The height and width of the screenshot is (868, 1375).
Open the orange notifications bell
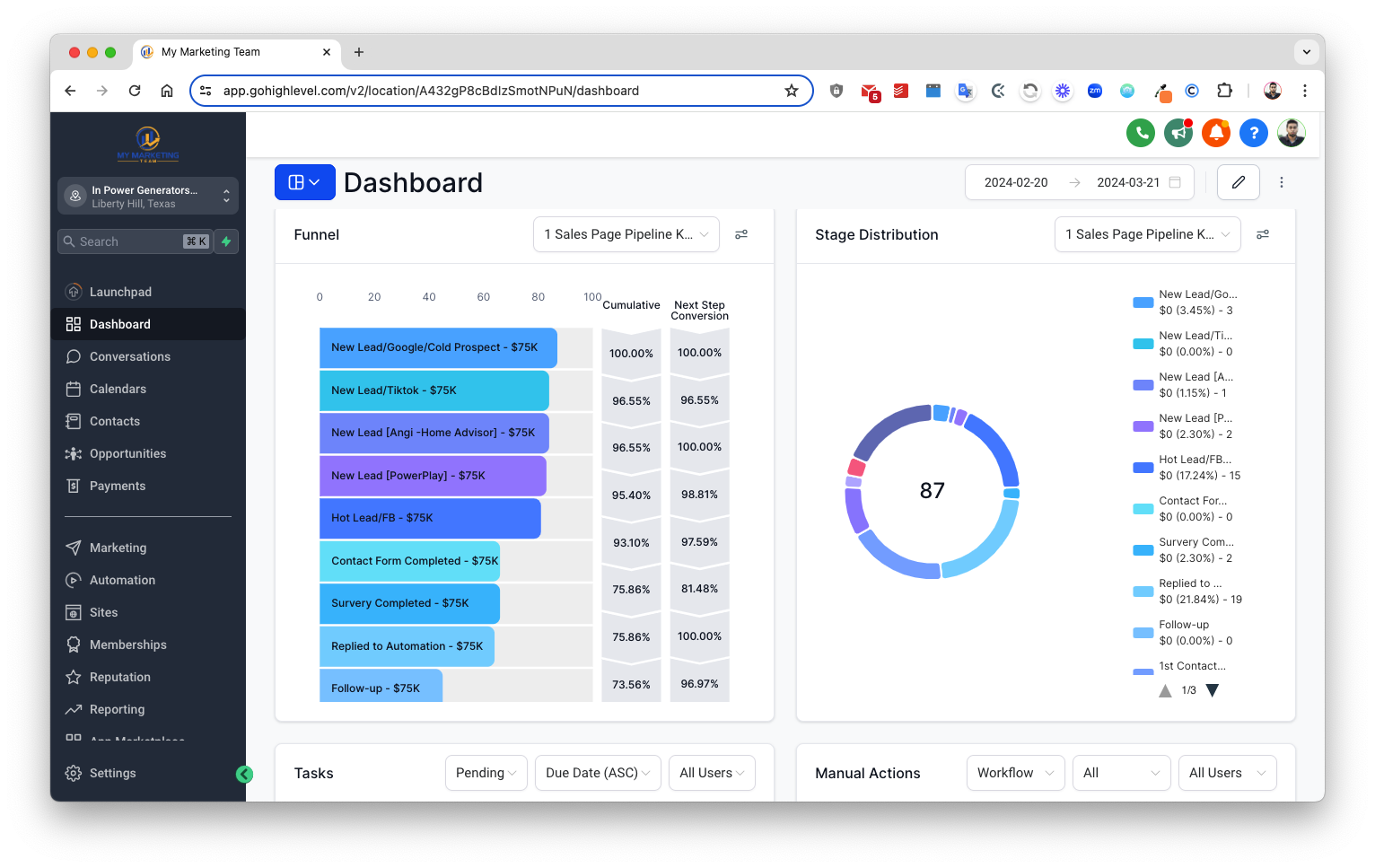(1216, 133)
